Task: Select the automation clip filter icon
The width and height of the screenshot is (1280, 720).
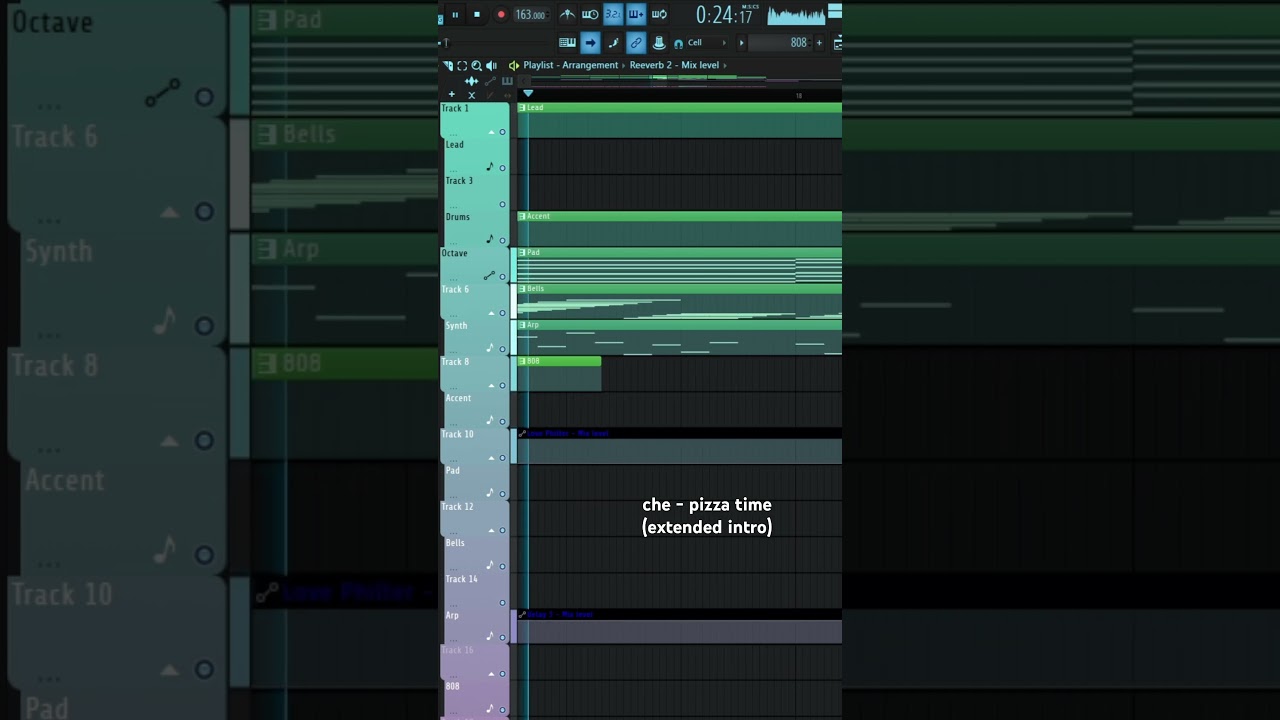Action: (490, 81)
